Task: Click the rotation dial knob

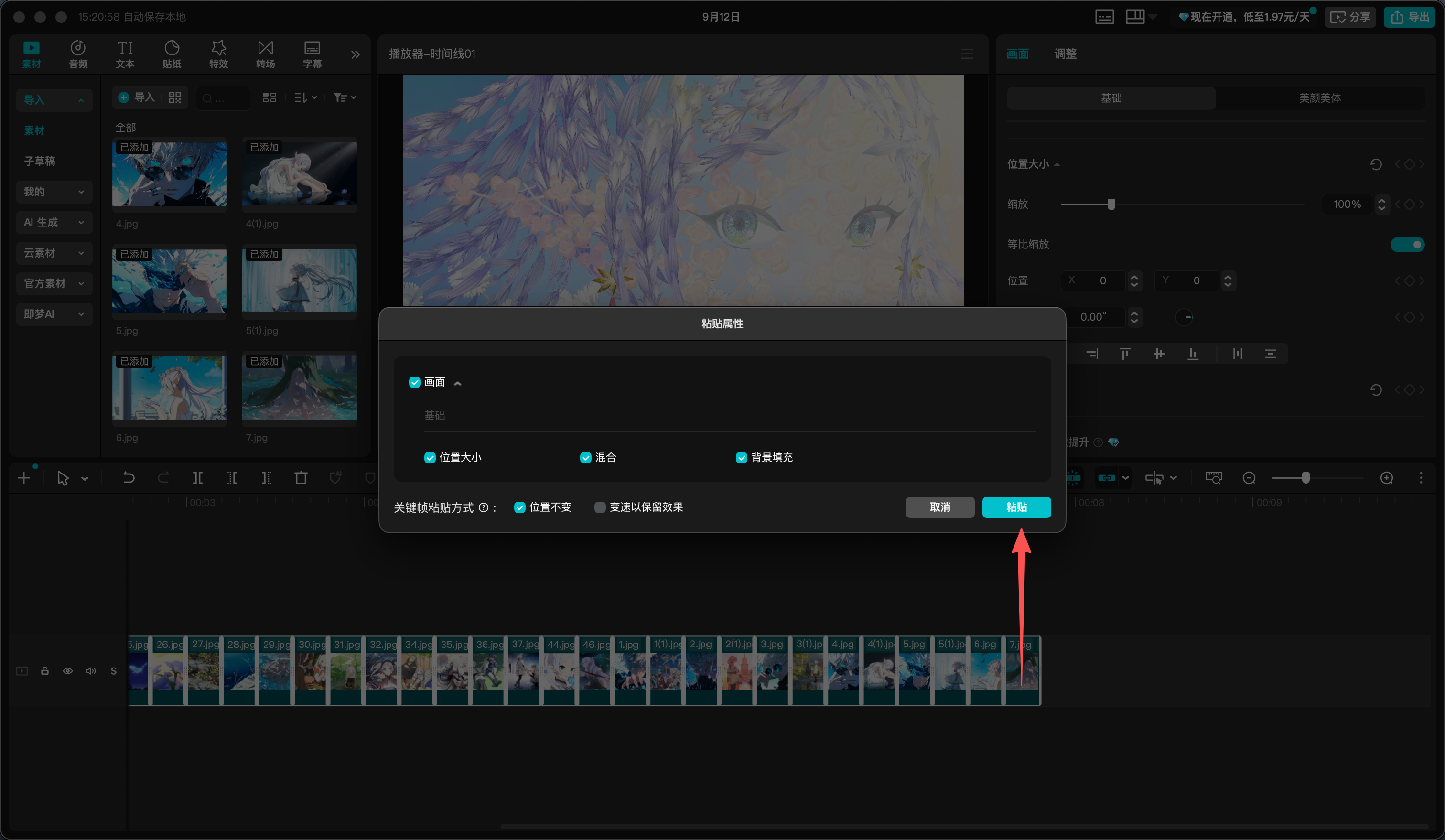Action: [x=1185, y=317]
